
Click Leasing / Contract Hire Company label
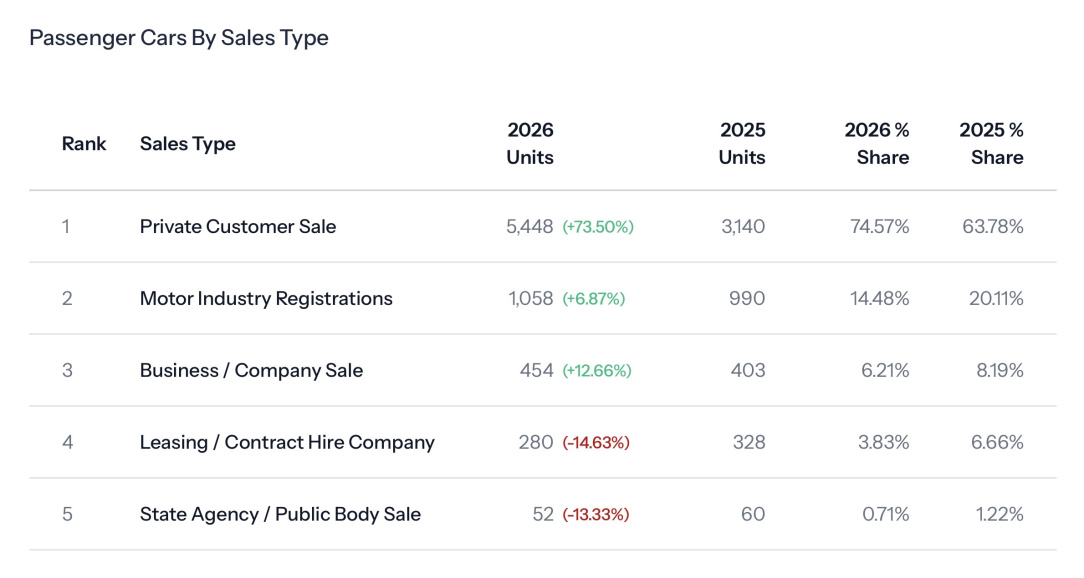coord(287,443)
